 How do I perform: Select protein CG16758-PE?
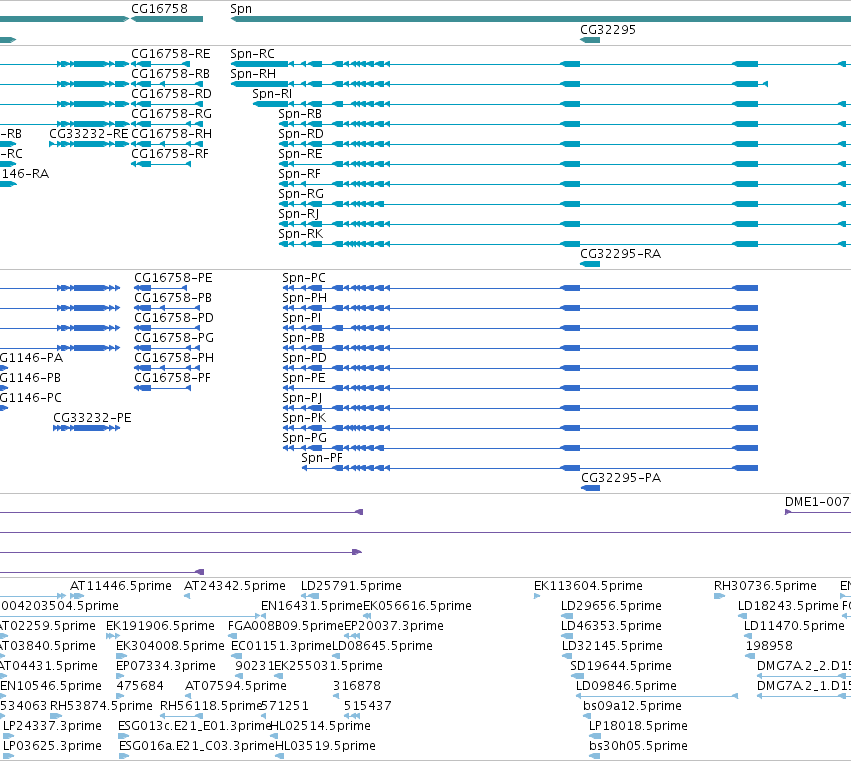click(173, 278)
